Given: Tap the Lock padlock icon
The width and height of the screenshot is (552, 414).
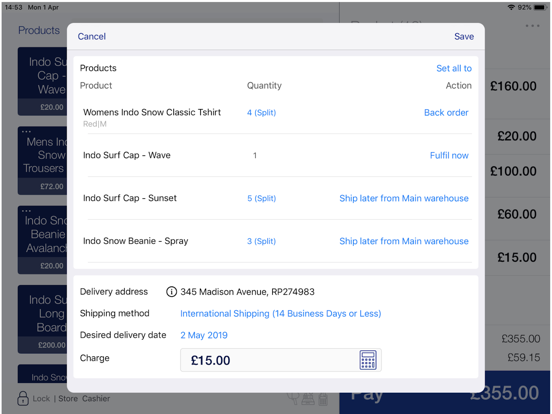Looking at the screenshot, I should point(23,398).
